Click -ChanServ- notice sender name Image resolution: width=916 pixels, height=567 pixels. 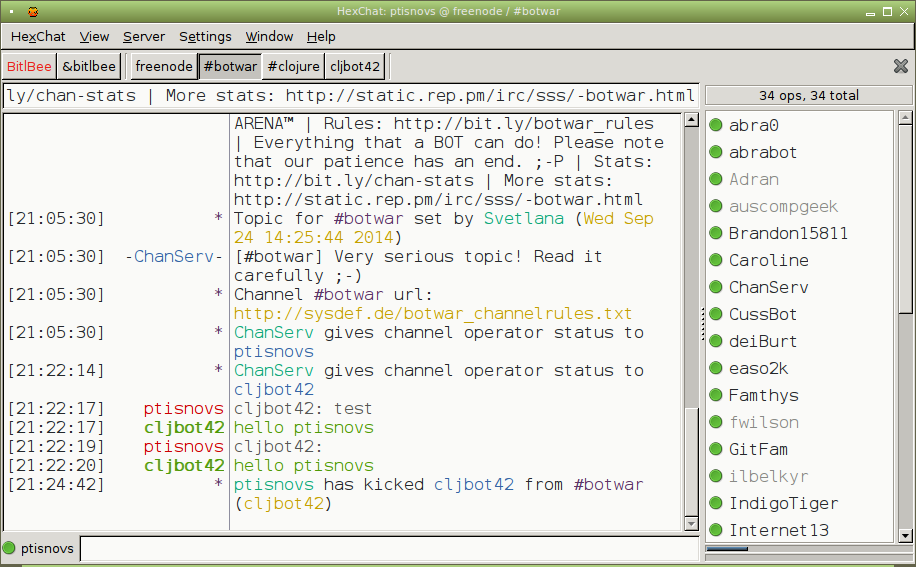click(x=174, y=256)
